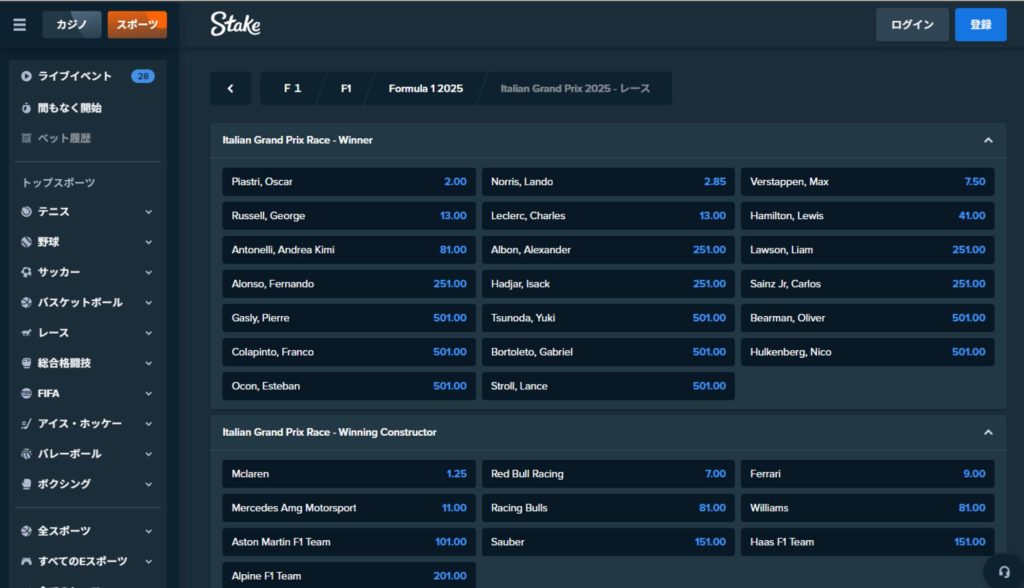Expand the テニス sidebar dropdown

148,212
